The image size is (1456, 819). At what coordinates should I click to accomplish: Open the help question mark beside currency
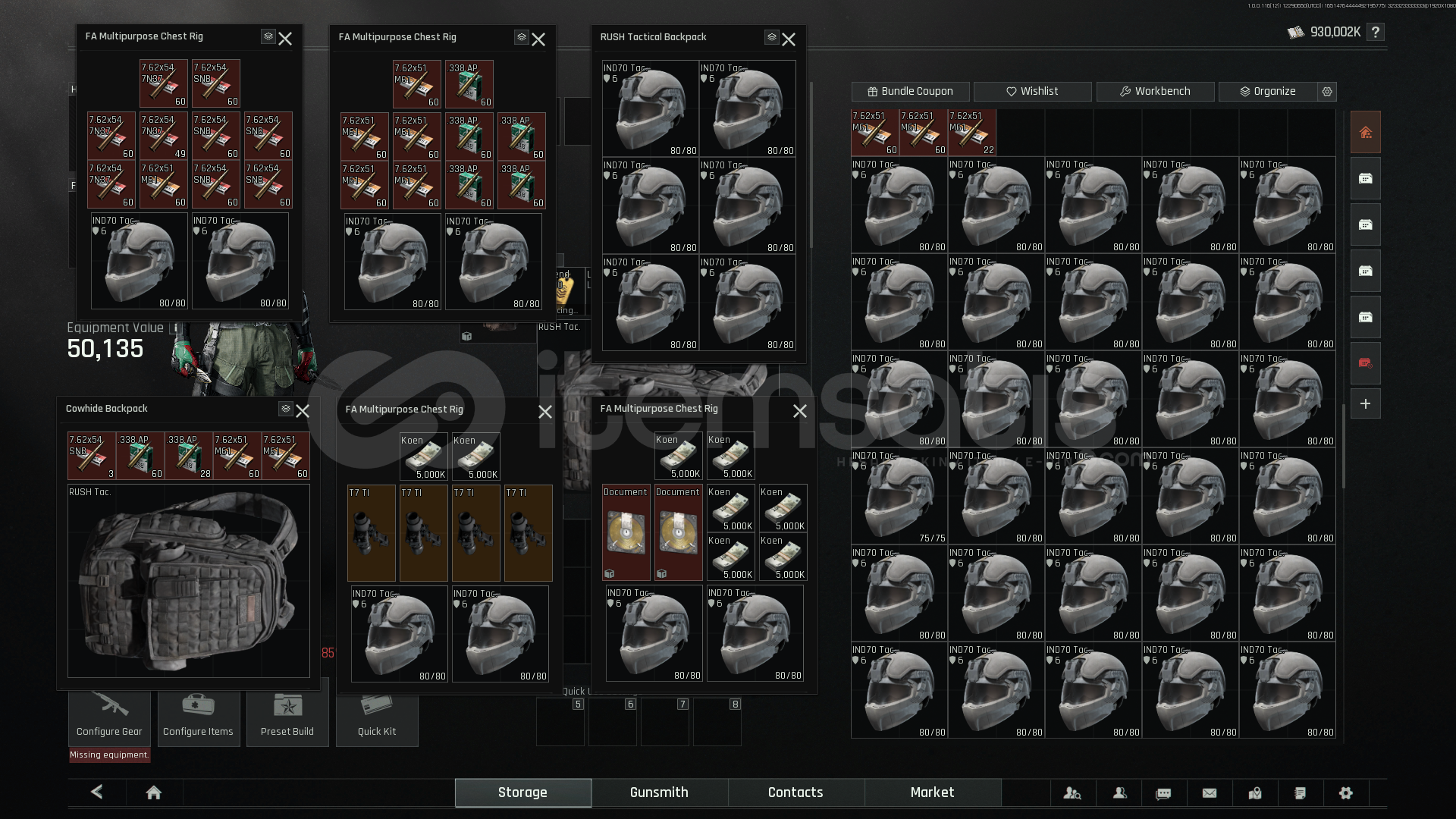pos(1376,32)
